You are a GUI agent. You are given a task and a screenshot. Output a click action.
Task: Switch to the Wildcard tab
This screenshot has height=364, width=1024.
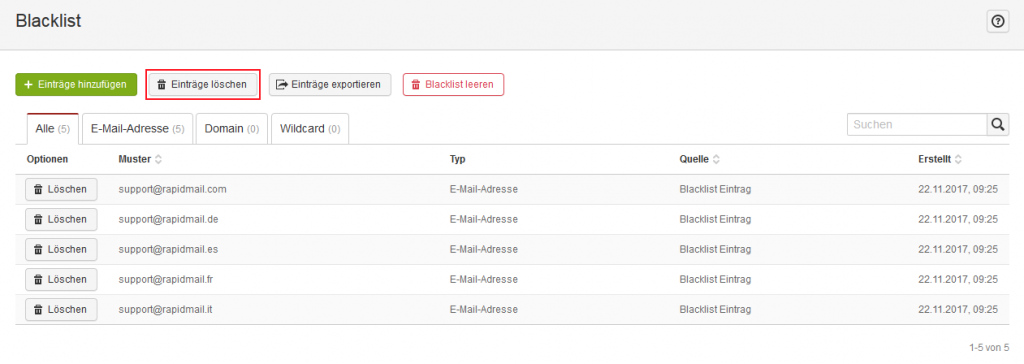pyautogui.click(x=310, y=129)
